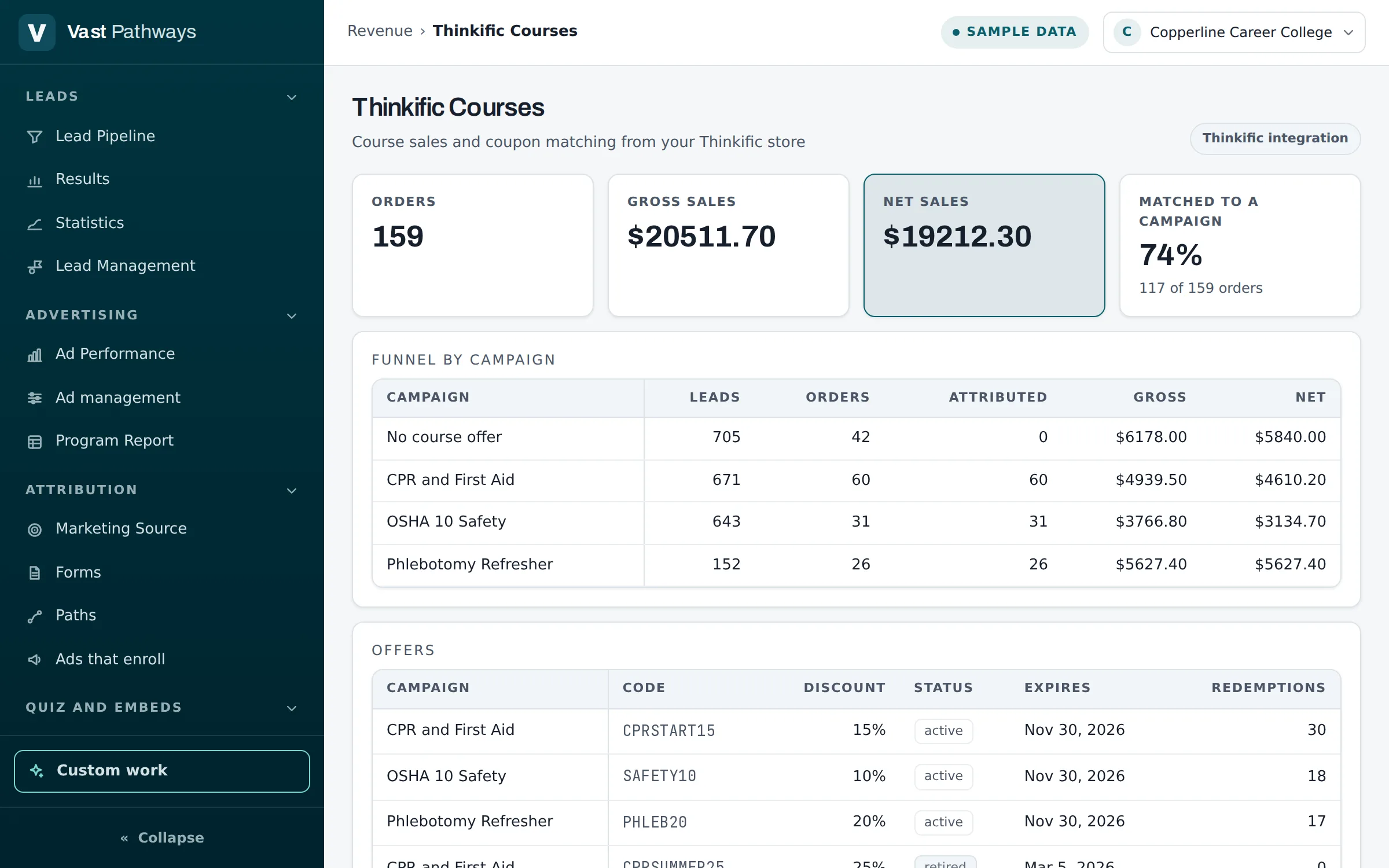Click the Statistics line chart icon
The image size is (1389, 868).
(35, 223)
